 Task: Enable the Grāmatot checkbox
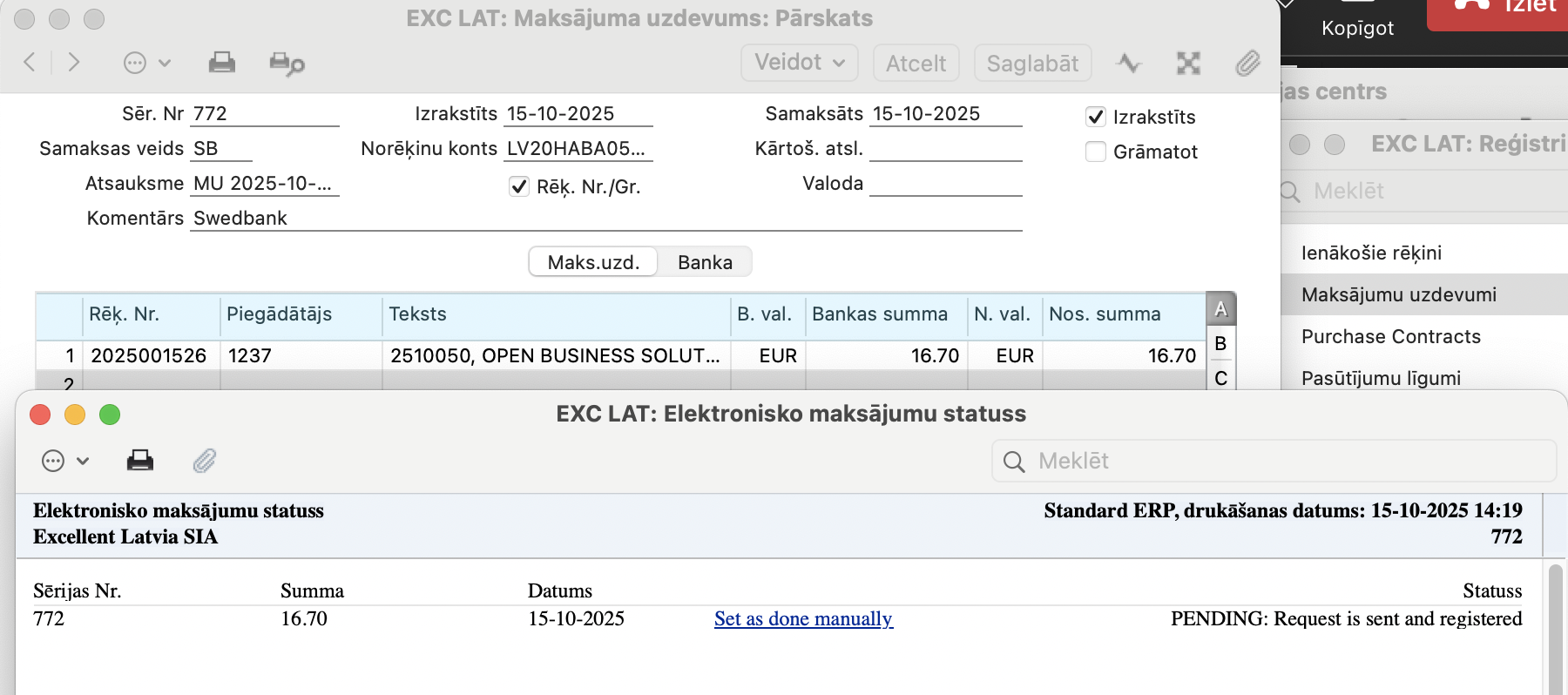pos(1096,152)
